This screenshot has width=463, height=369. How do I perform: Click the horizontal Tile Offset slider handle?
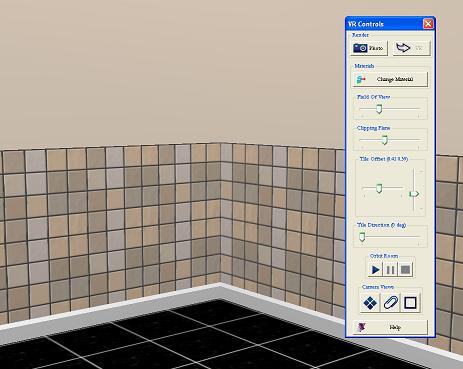click(x=379, y=188)
